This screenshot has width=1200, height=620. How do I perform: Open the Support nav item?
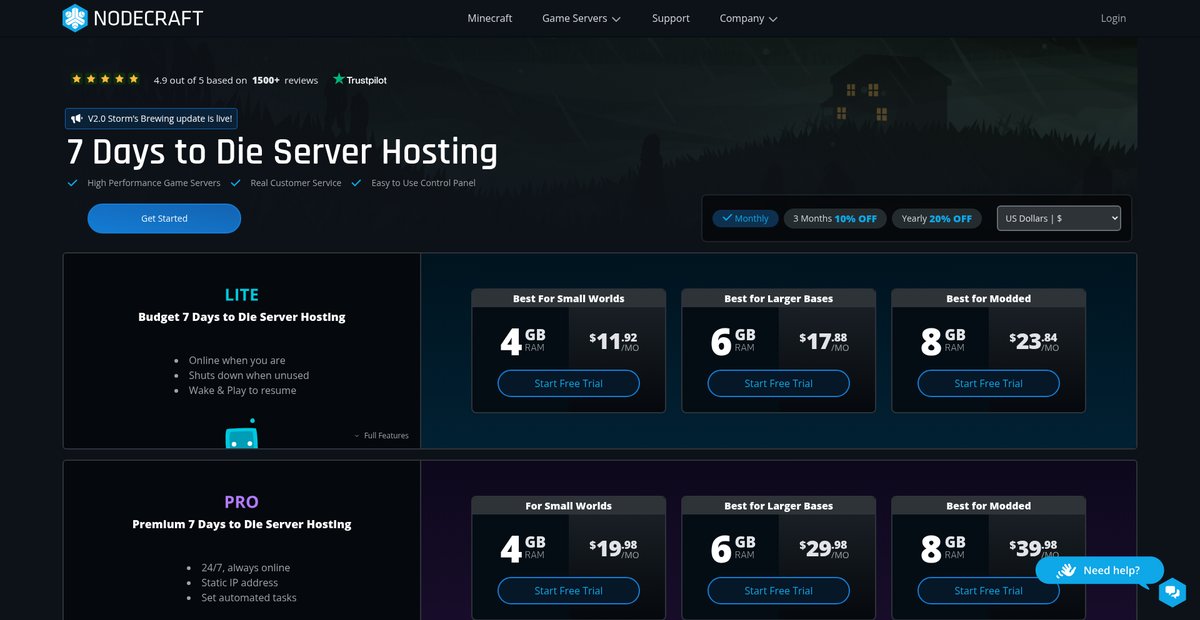tap(671, 18)
